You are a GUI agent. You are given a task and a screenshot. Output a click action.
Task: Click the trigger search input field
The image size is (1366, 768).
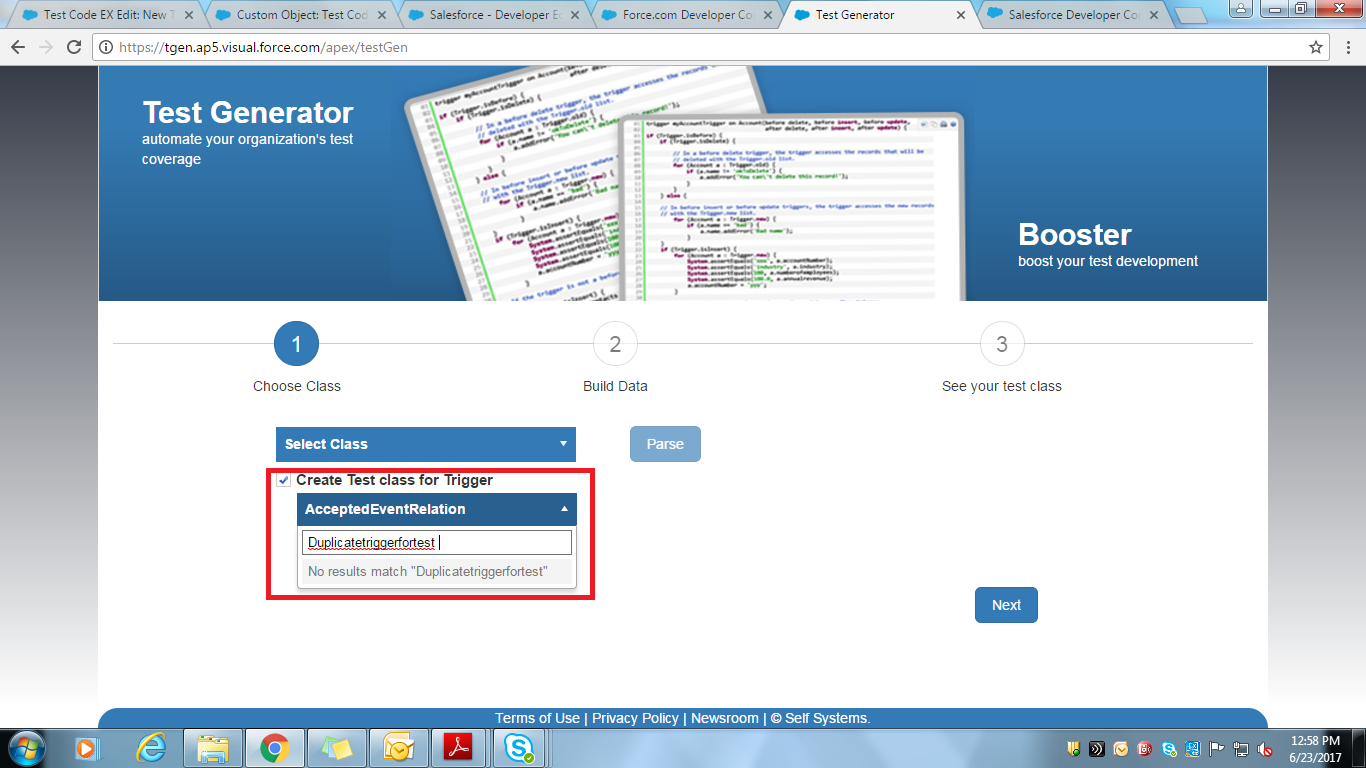(437, 542)
